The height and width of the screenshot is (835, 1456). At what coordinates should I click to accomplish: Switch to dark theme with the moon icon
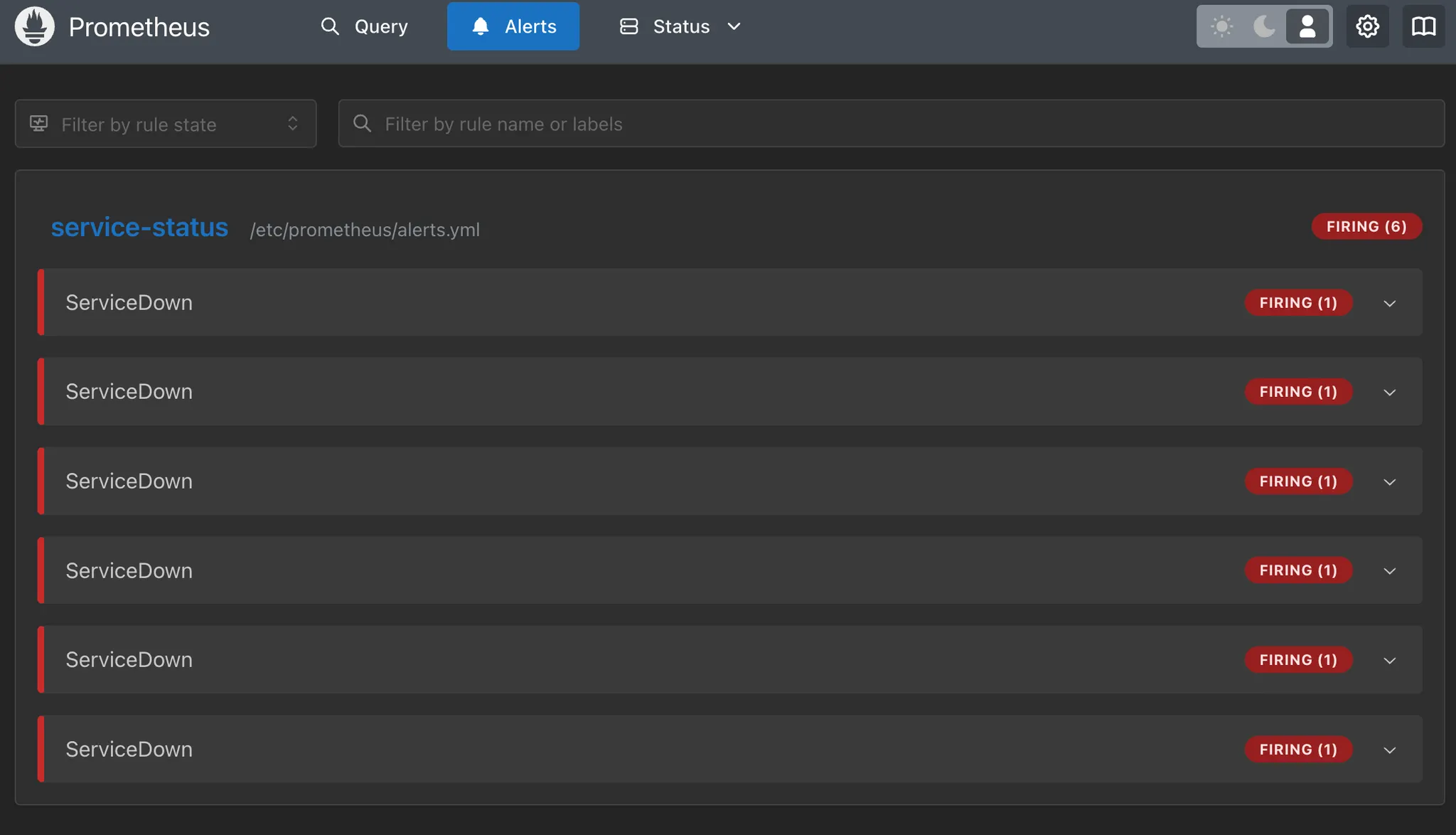[1263, 26]
